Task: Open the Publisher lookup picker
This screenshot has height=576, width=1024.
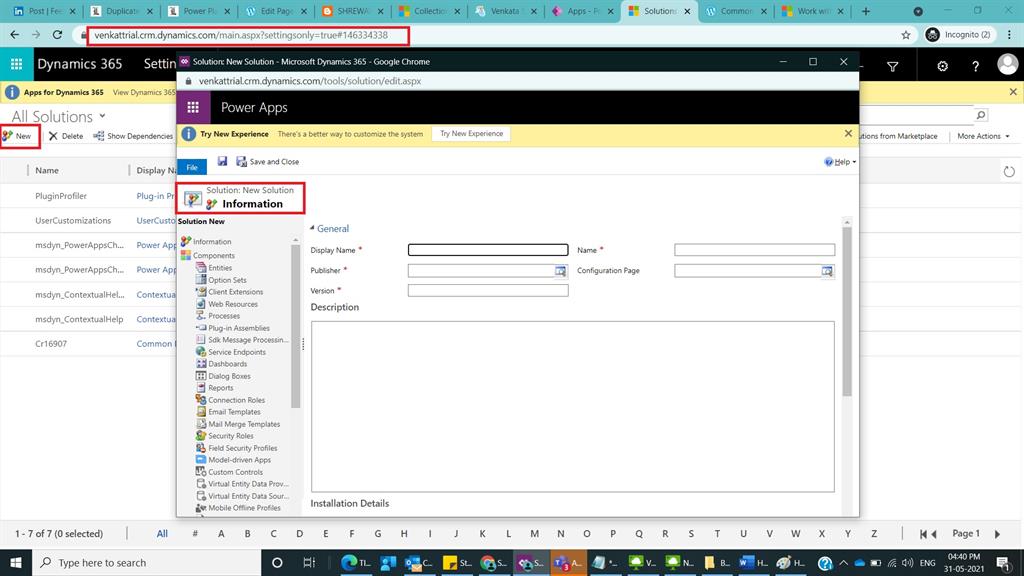Action: click(560, 270)
